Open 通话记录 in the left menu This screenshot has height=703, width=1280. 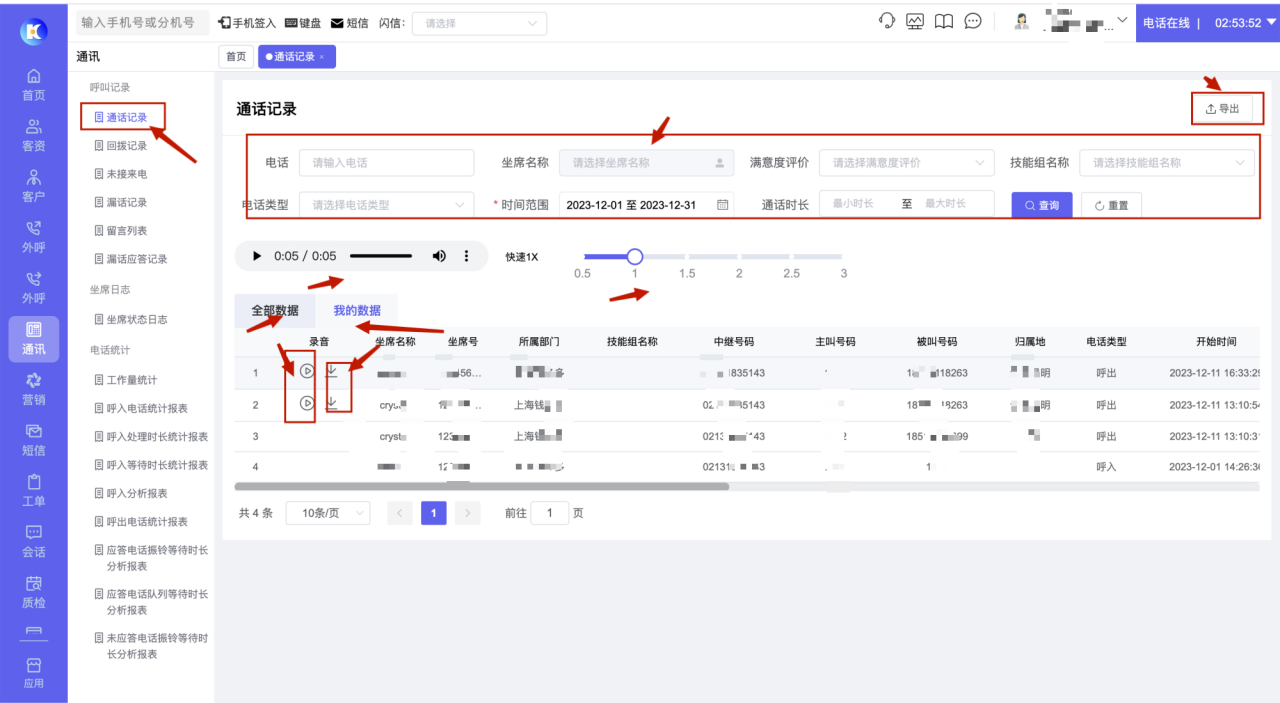[122, 117]
